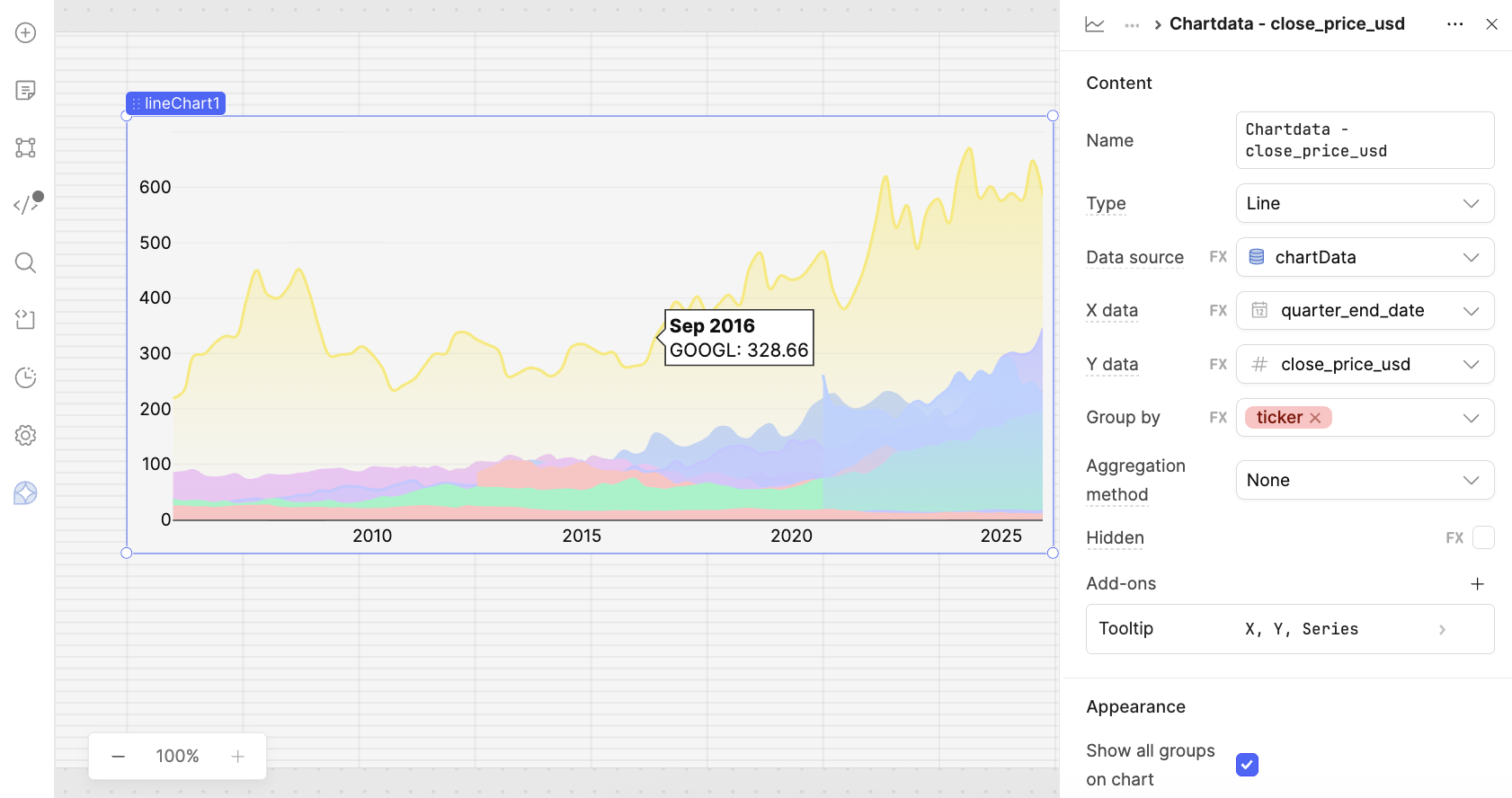1512x798 pixels.
Task: Toggle FX mode for Data source
Action: coord(1218,257)
